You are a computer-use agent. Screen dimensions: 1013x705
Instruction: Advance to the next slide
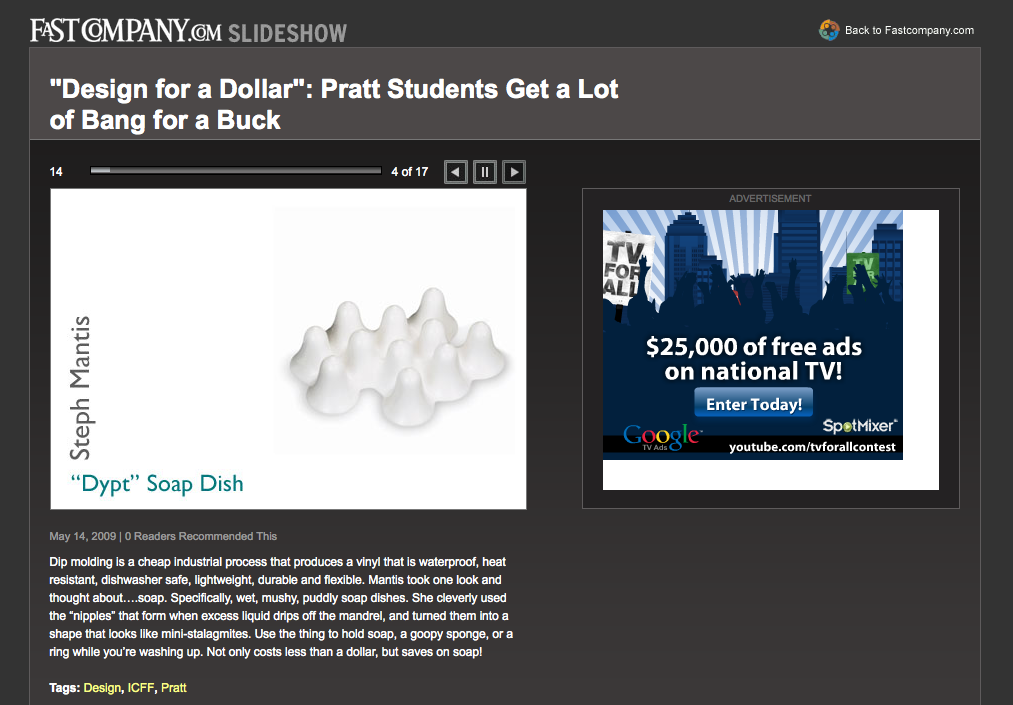(x=514, y=172)
